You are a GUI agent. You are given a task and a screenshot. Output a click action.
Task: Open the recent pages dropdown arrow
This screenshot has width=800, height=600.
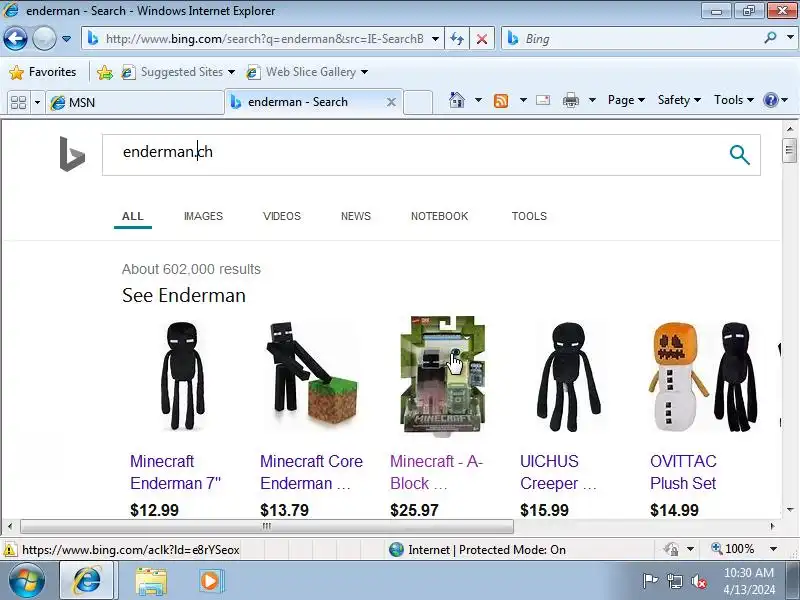pos(66,39)
